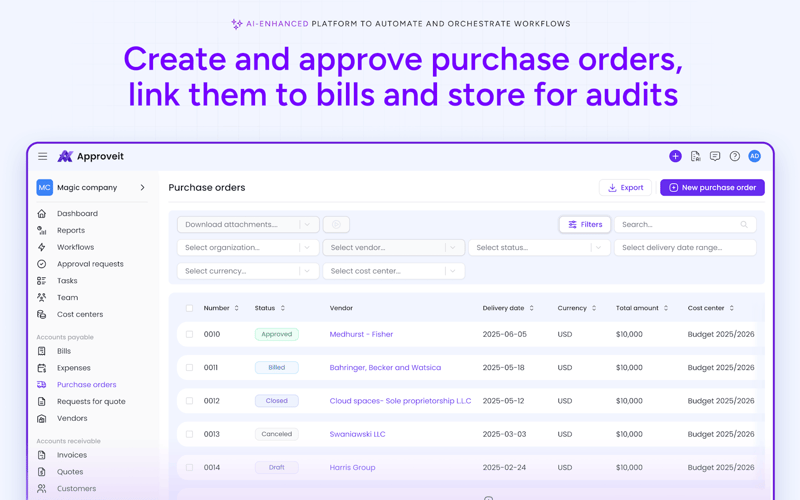The image size is (800, 500).
Task: Open the Select status dropdown
Action: coord(539,247)
